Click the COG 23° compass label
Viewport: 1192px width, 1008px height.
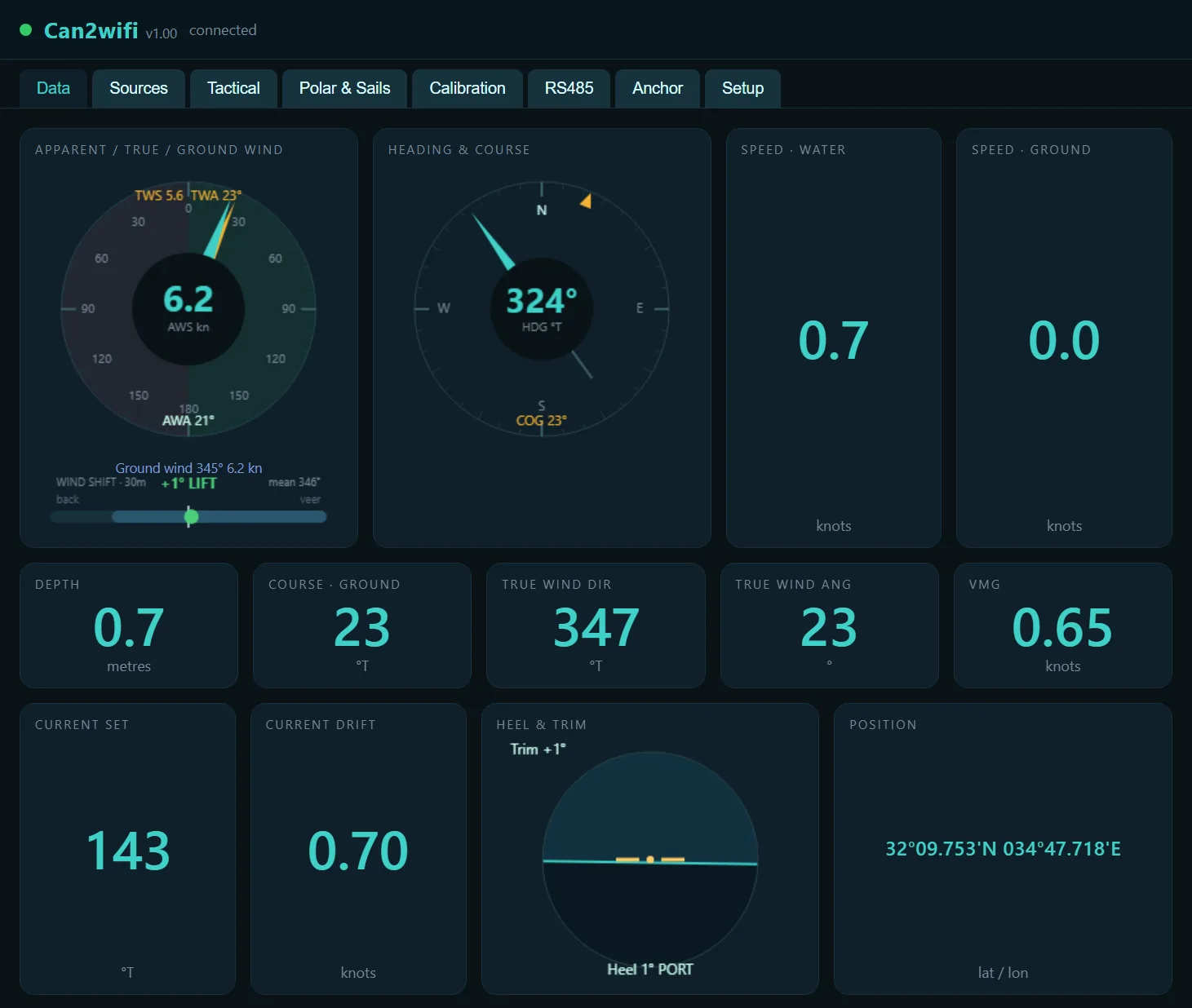tap(541, 421)
